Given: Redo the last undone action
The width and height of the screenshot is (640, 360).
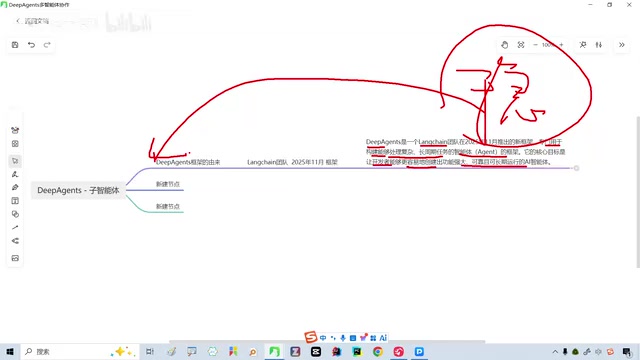Looking at the screenshot, I should (x=47, y=45).
